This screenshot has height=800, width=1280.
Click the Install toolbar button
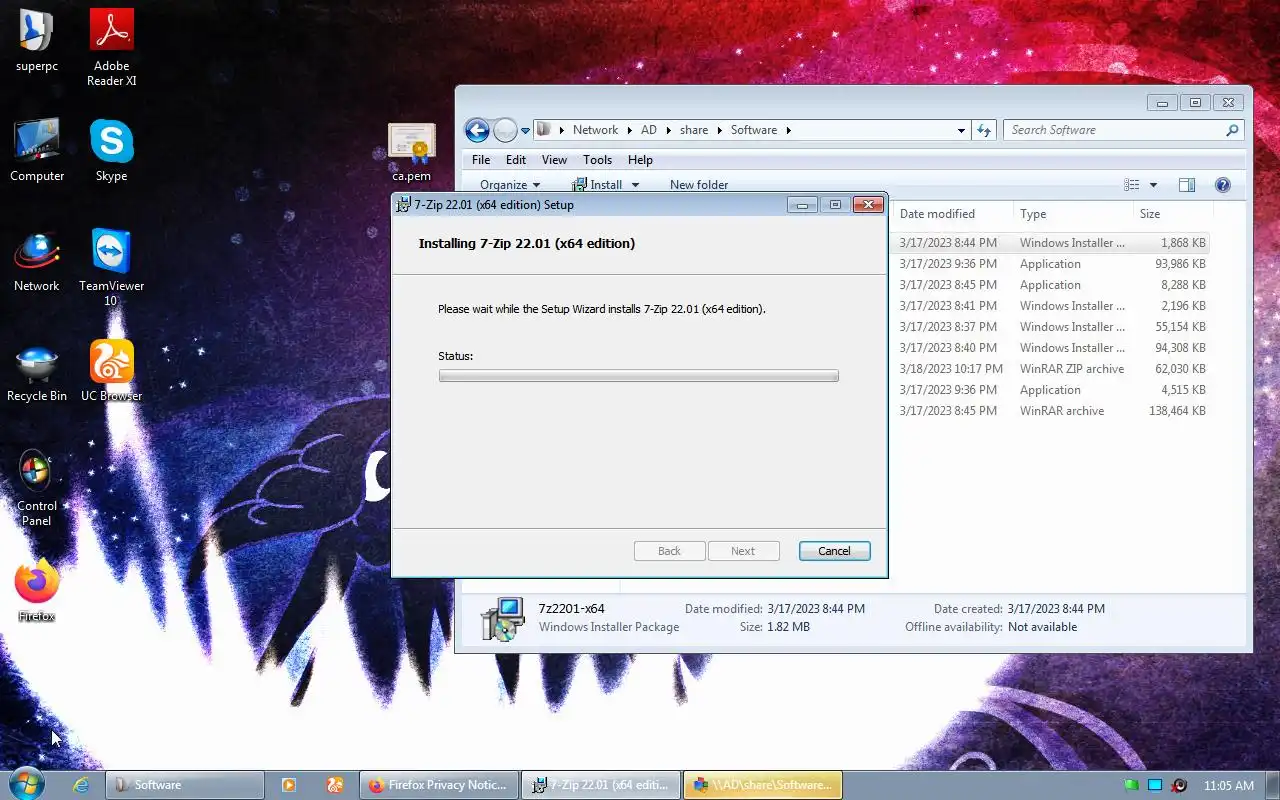(x=597, y=185)
